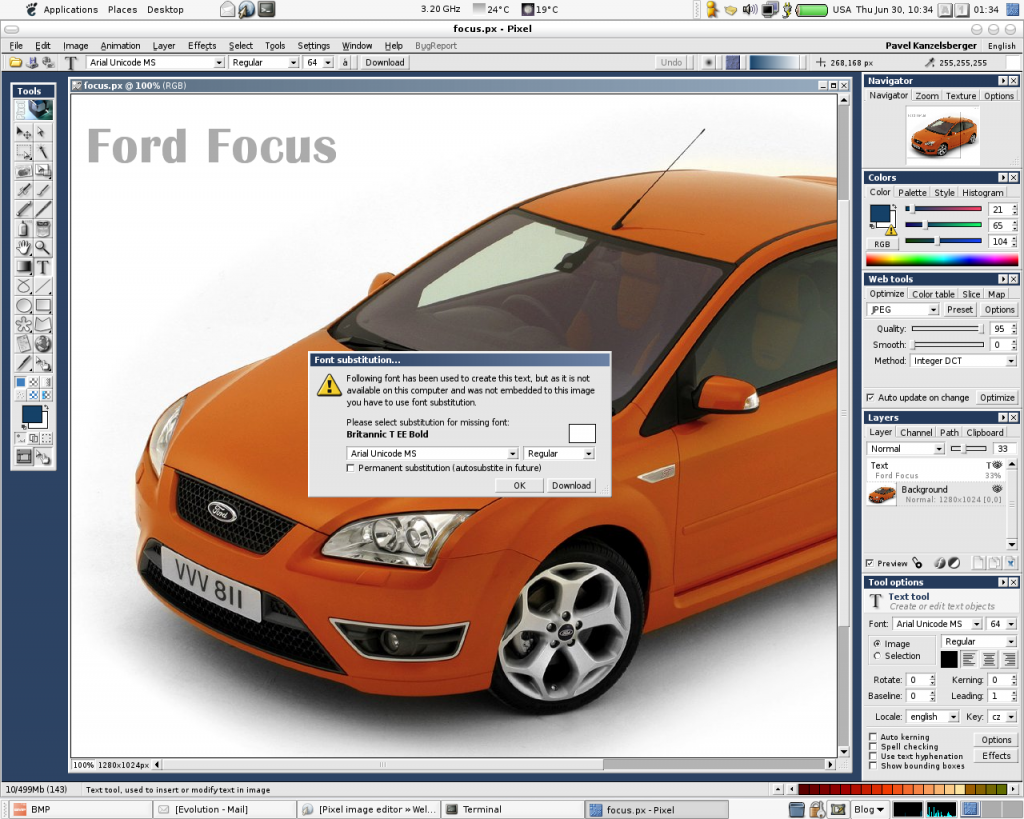
Task: Enable Show bounding boxes checkbox
Action: click(x=873, y=766)
